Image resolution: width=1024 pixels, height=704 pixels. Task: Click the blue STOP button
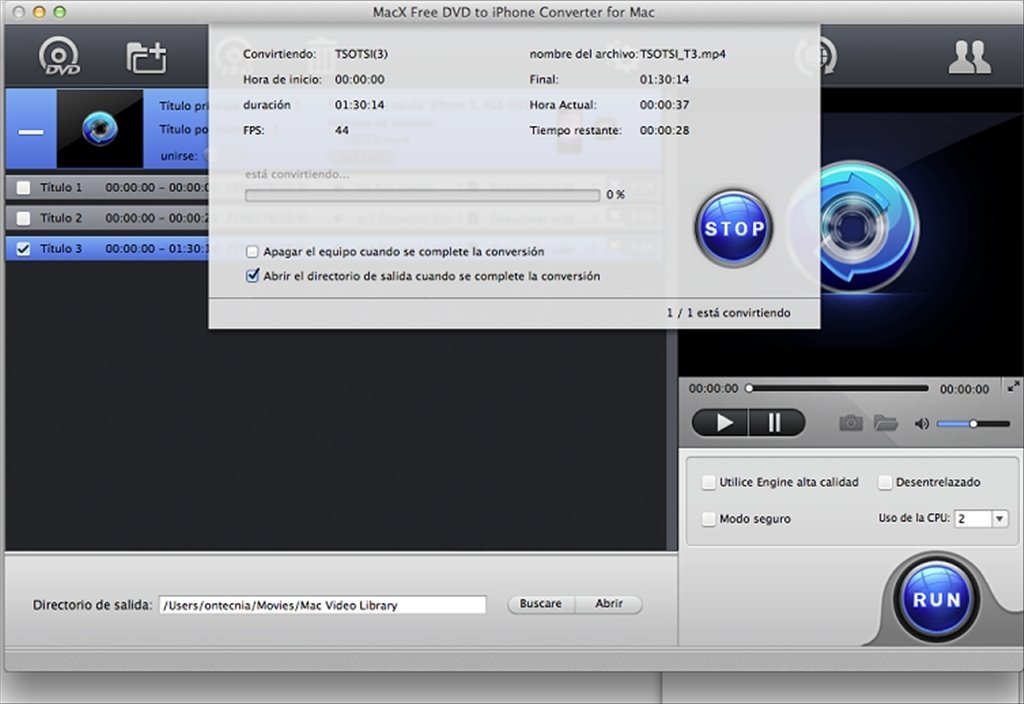(x=733, y=228)
